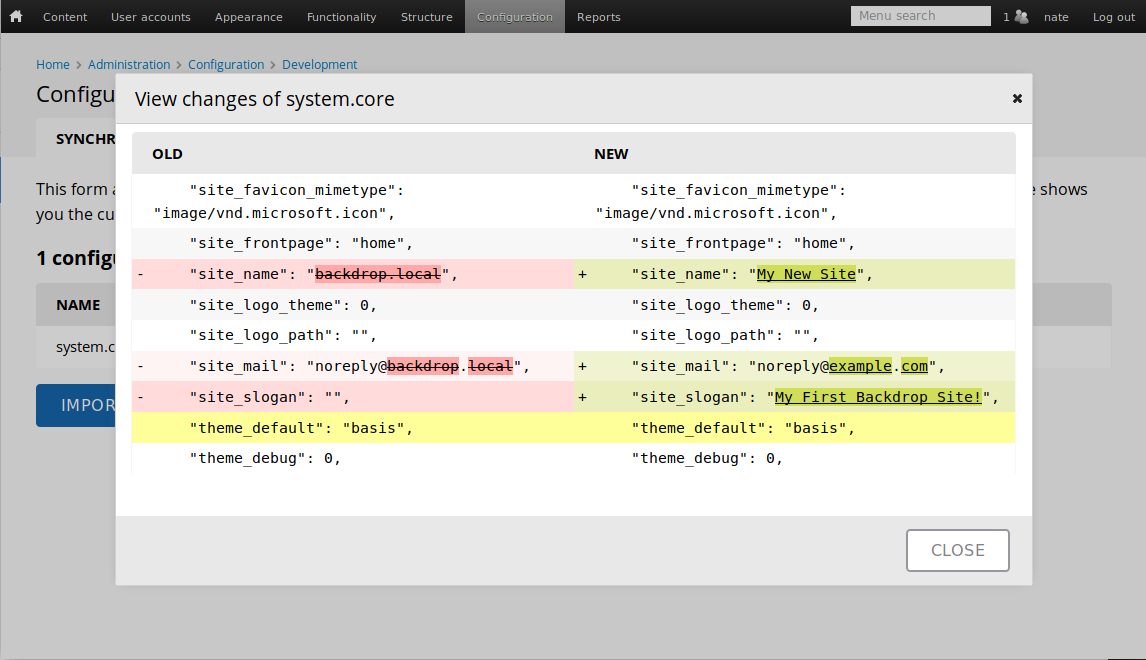This screenshot has height=660, width=1146.
Task: Open the Functionality menu
Action: click(341, 16)
